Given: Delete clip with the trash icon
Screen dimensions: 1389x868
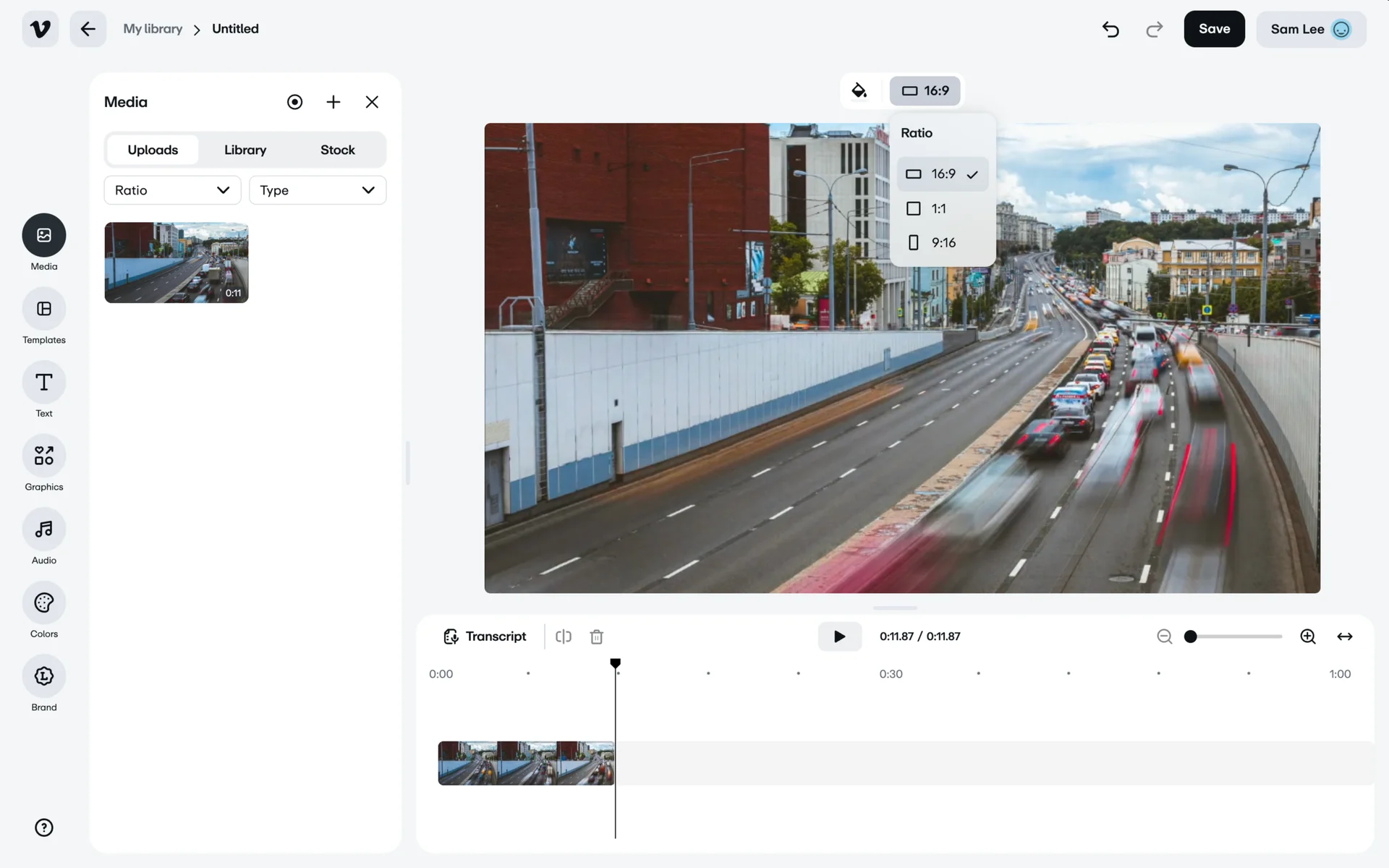Looking at the screenshot, I should pyautogui.click(x=596, y=637).
